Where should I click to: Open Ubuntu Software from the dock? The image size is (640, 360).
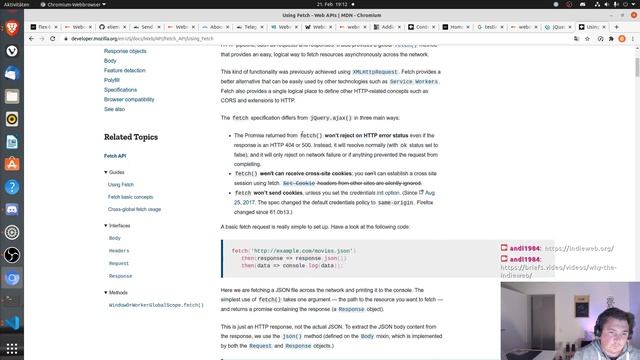click(12, 164)
